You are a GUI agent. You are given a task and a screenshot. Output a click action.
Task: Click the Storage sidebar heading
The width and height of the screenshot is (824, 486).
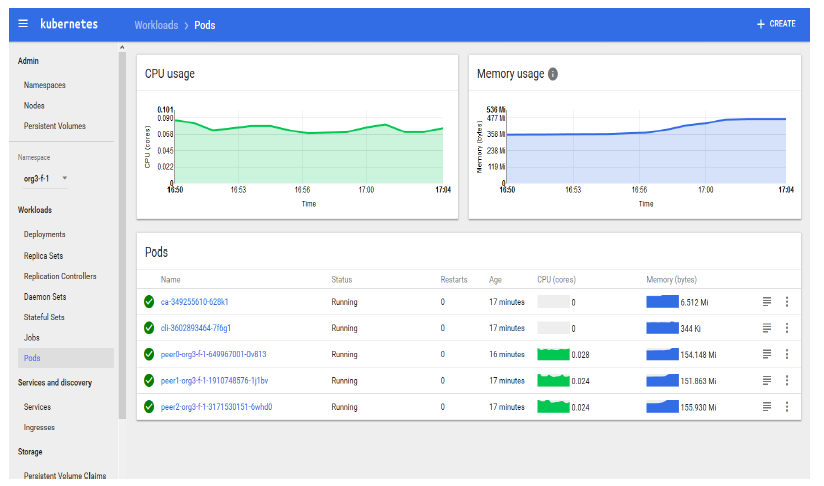coord(30,452)
